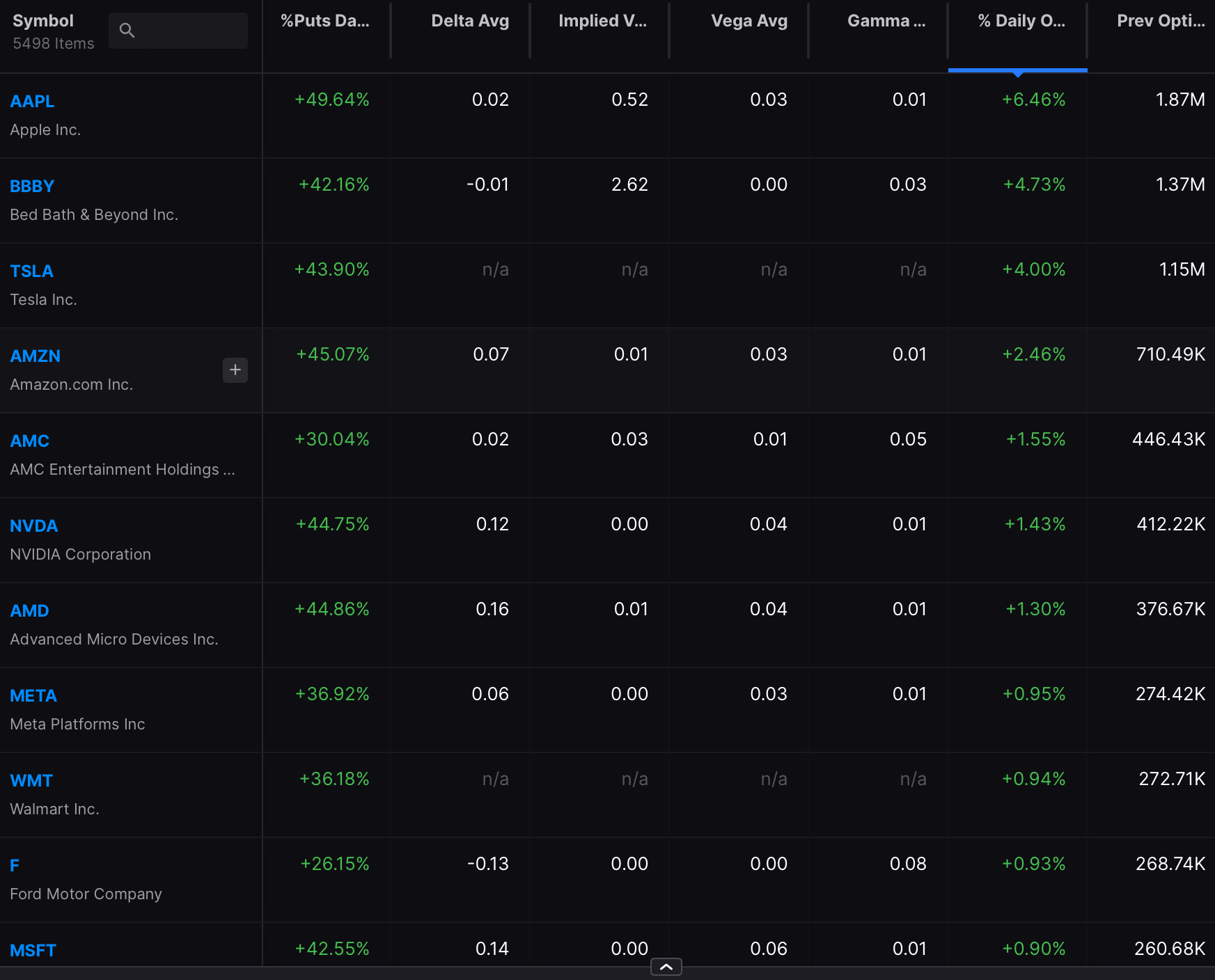
Task: Select Amazon.com Inc. company name
Action: click(71, 385)
